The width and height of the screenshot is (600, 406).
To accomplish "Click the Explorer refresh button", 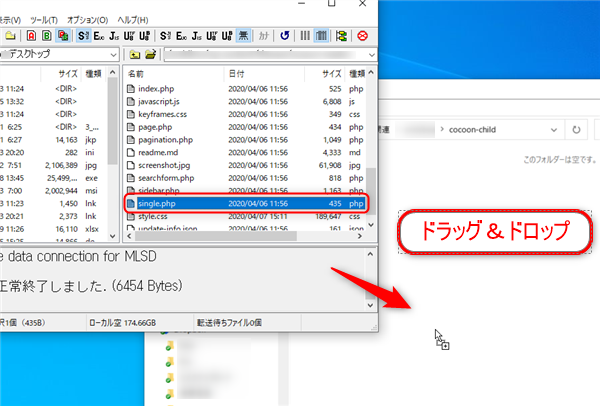I will [x=575, y=129].
